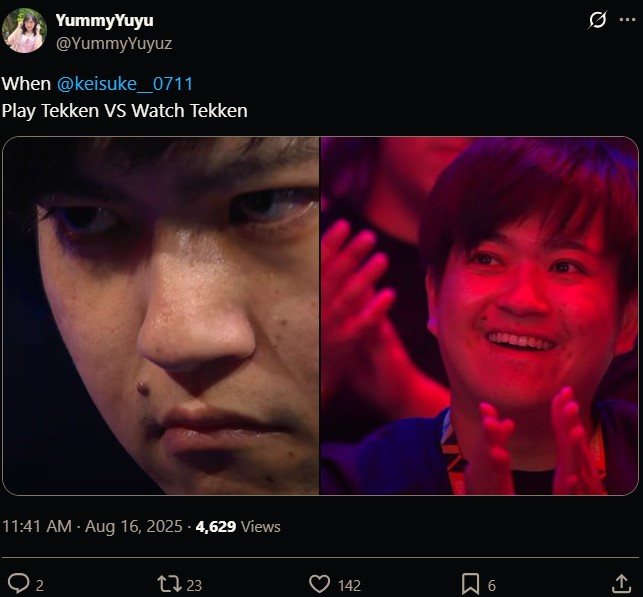The height and width of the screenshot is (597, 643).
Task: Bookmark this post
Action: (x=470, y=583)
